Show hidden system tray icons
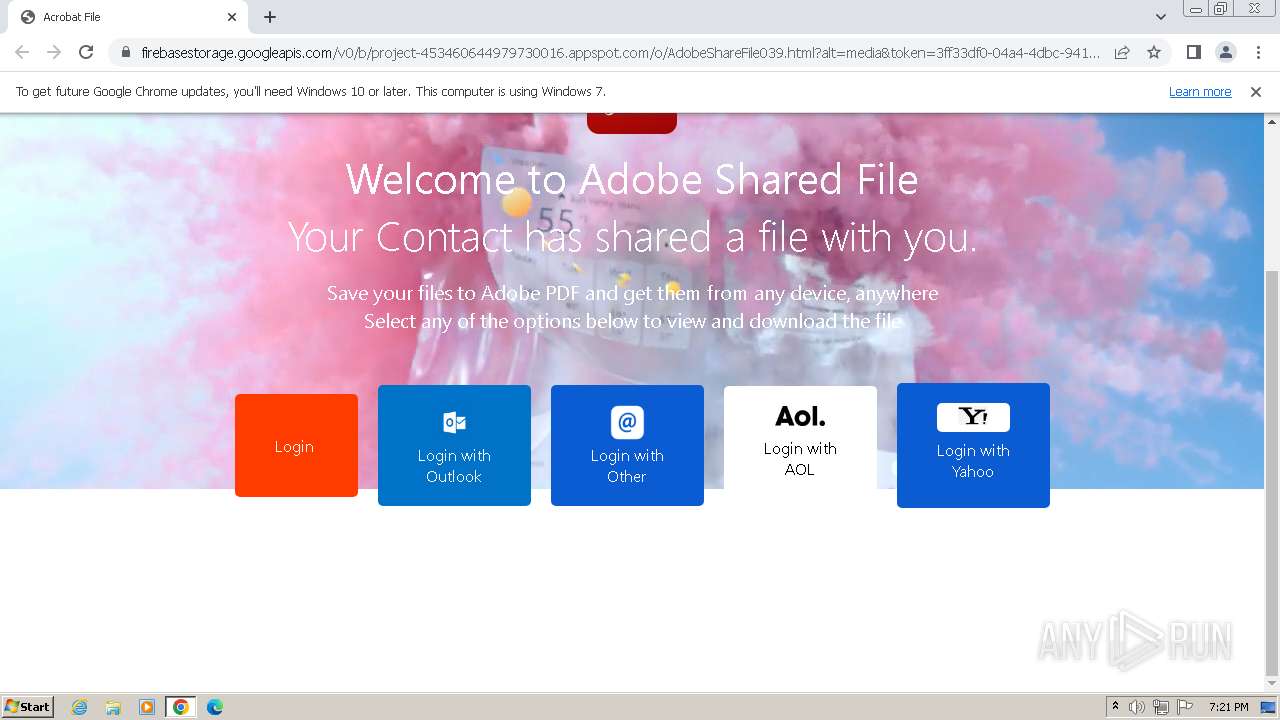1280x720 pixels. click(1115, 707)
